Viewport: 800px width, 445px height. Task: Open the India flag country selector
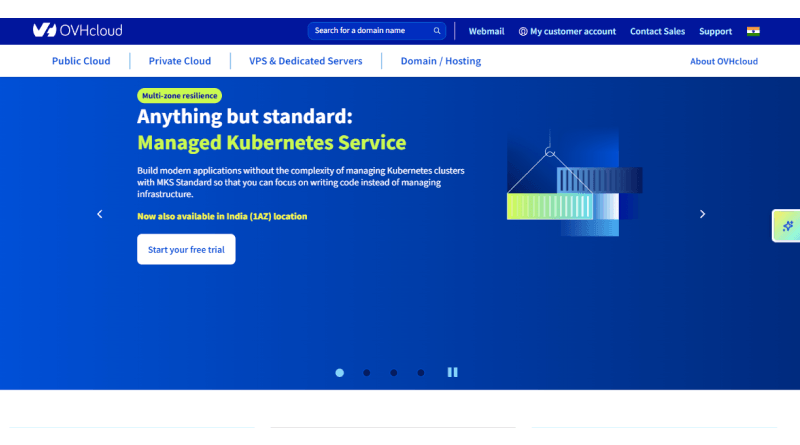tap(753, 31)
